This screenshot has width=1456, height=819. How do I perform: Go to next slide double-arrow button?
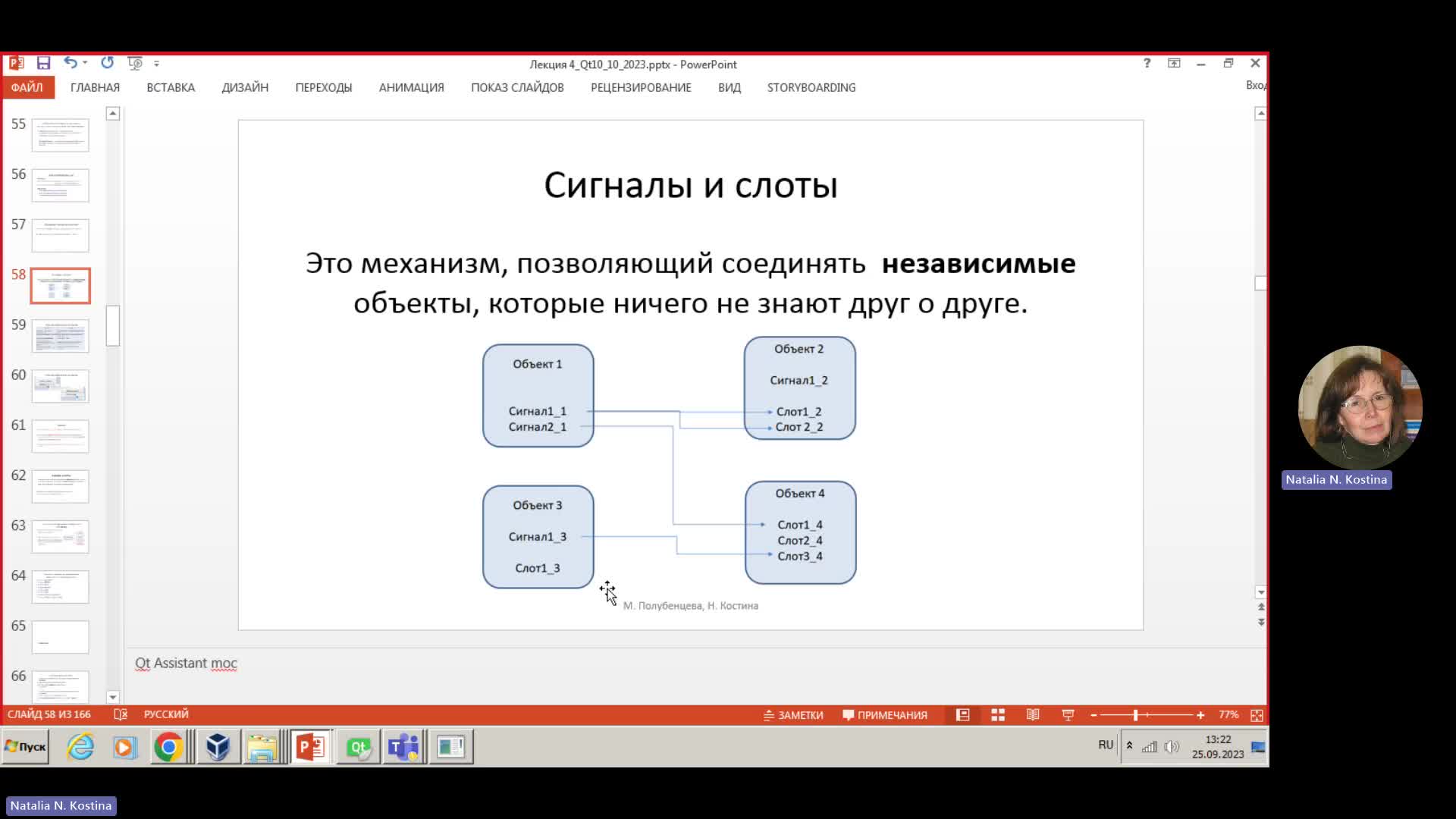click(x=1260, y=622)
